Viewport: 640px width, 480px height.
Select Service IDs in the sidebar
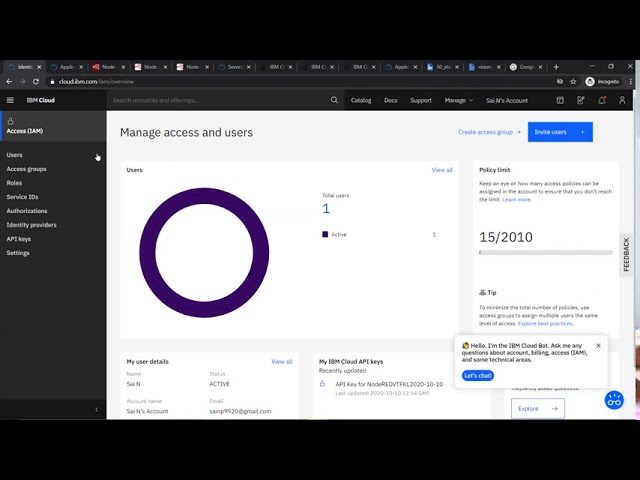coord(22,197)
